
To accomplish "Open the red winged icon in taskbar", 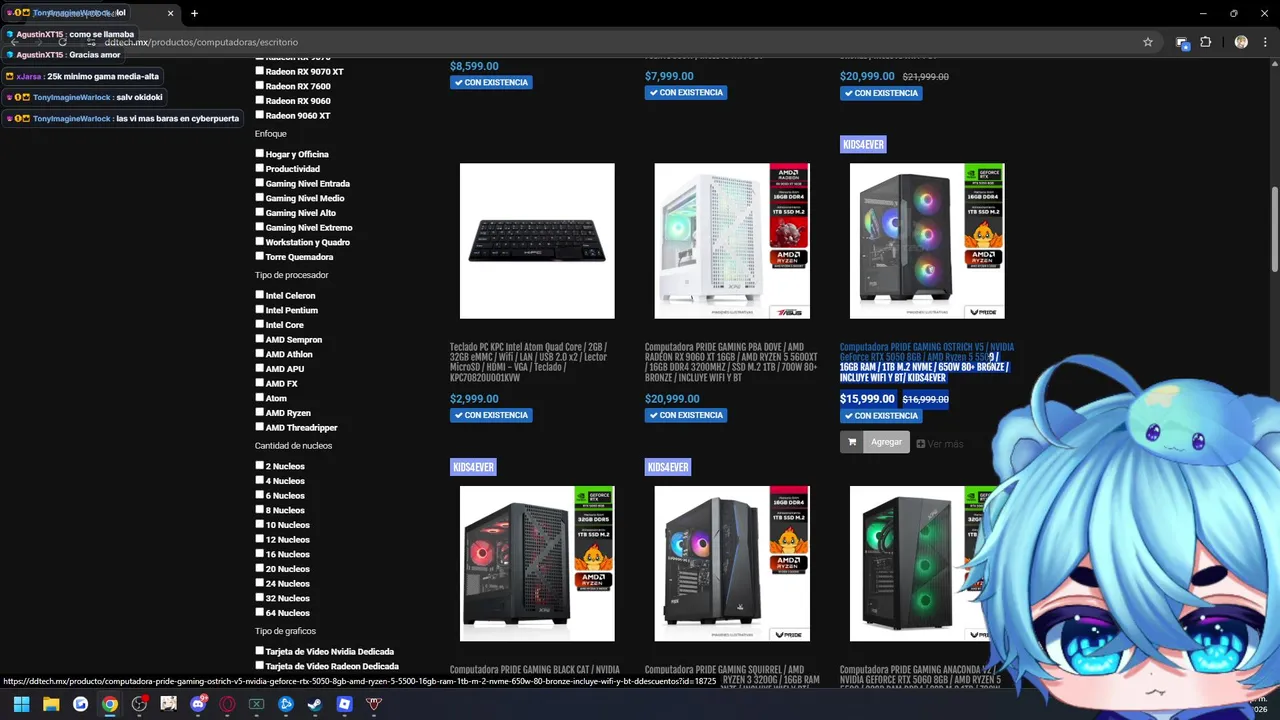I will tap(374, 704).
